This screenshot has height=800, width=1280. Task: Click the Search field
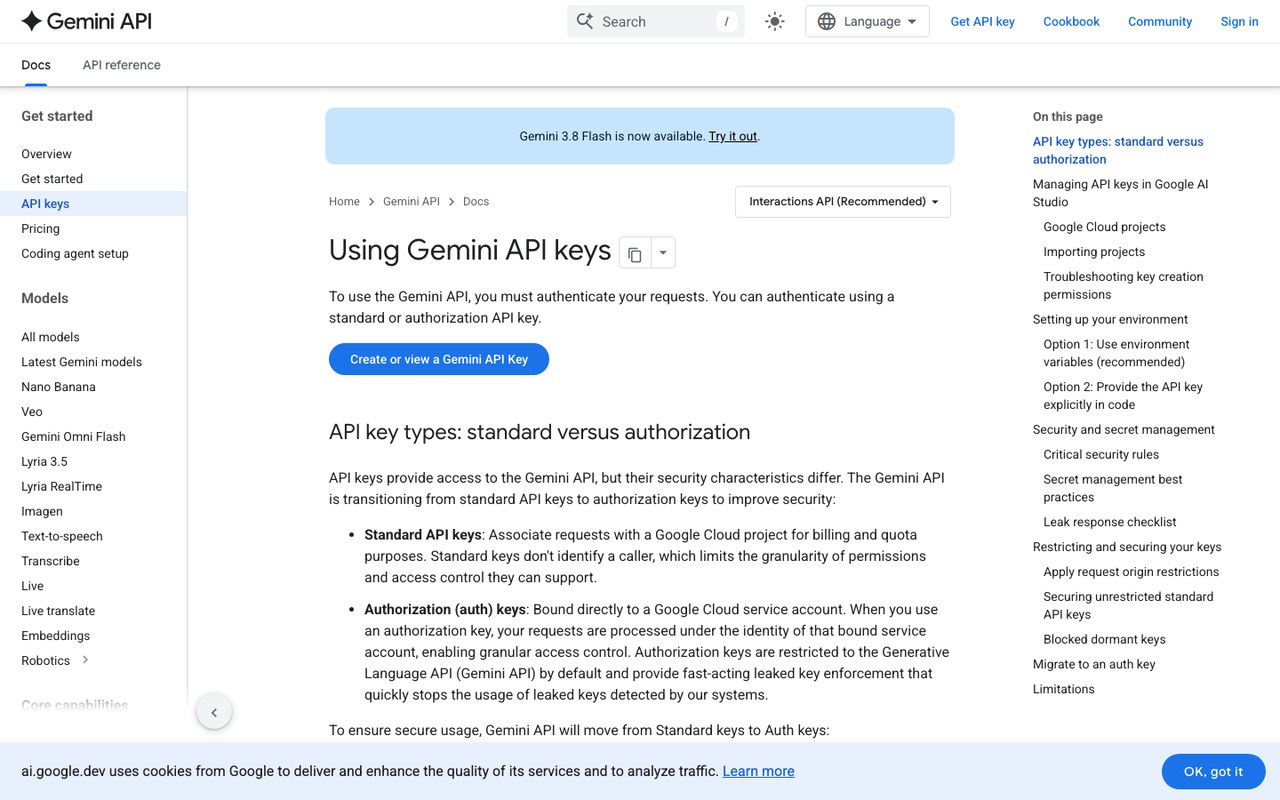(x=656, y=21)
